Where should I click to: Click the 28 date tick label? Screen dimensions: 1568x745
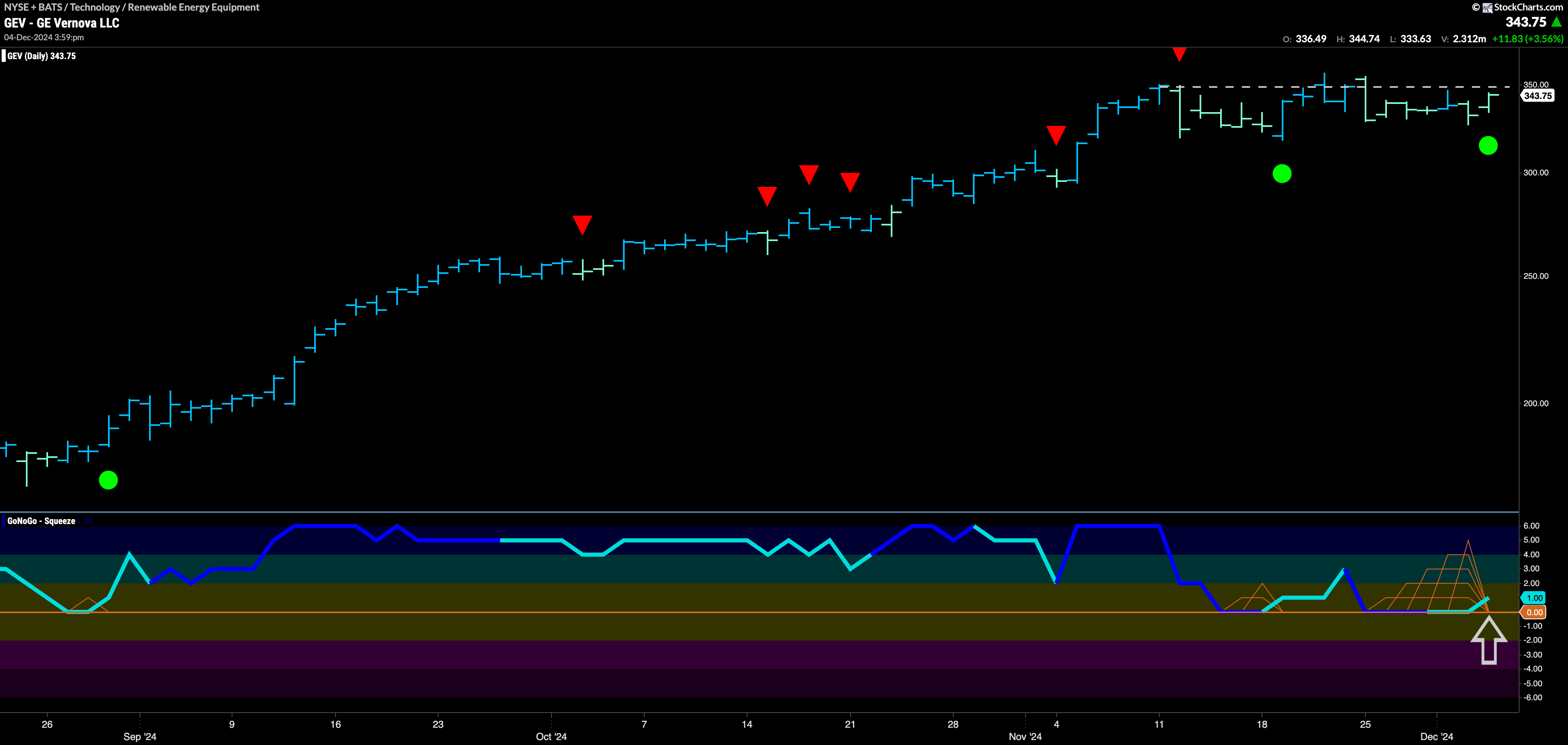(x=953, y=724)
